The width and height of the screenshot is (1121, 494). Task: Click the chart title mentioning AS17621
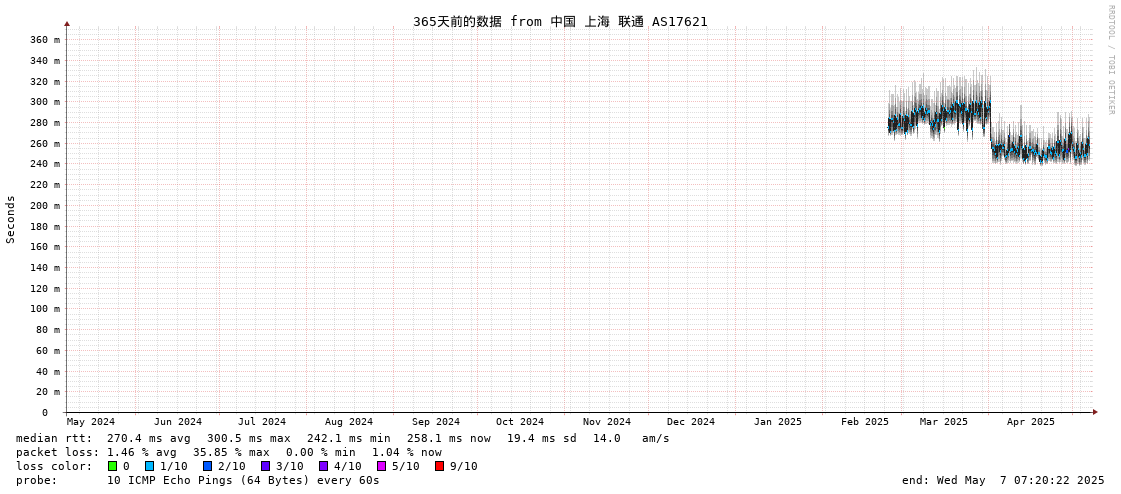pyautogui.click(x=560, y=21)
